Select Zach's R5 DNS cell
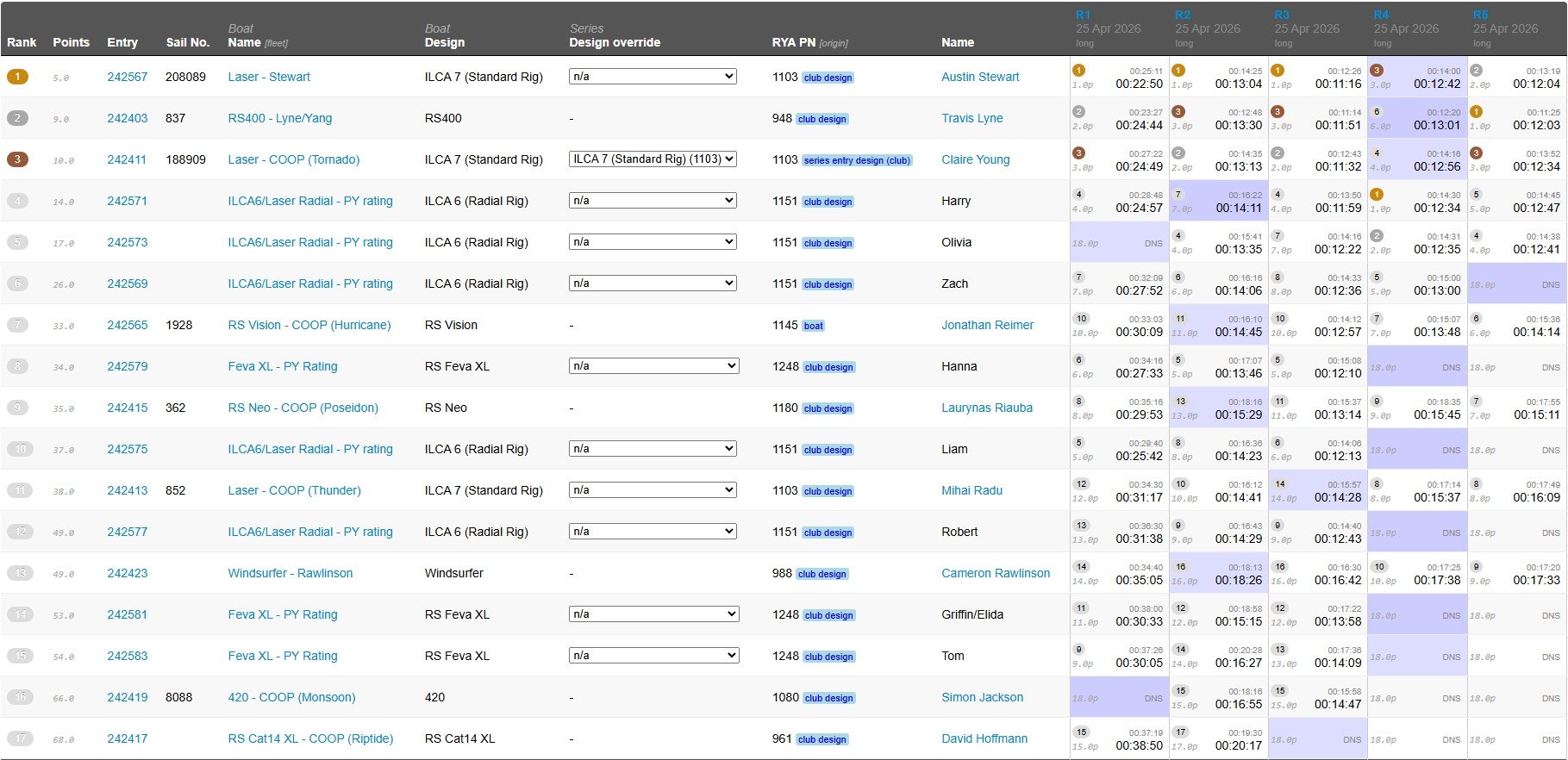 click(x=1517, y=284)
